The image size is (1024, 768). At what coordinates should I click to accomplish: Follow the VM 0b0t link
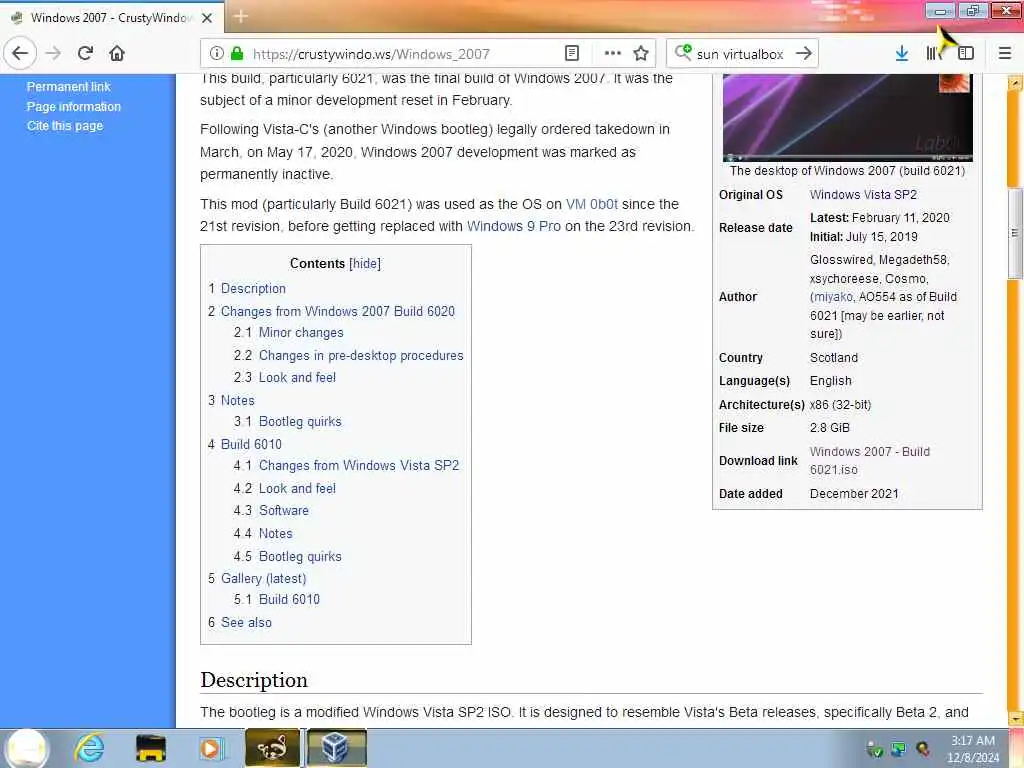coord(592,204)
